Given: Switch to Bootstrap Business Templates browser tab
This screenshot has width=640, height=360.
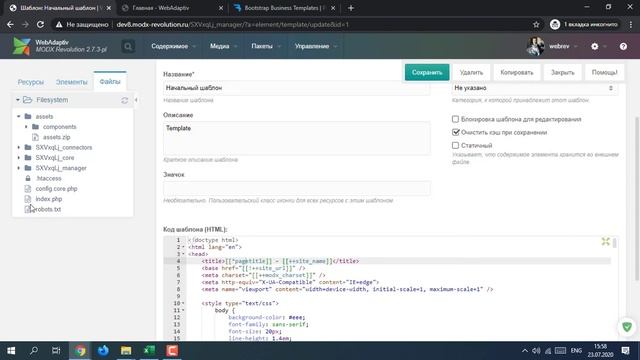Looking at the screenshot, I should (284, 8).
